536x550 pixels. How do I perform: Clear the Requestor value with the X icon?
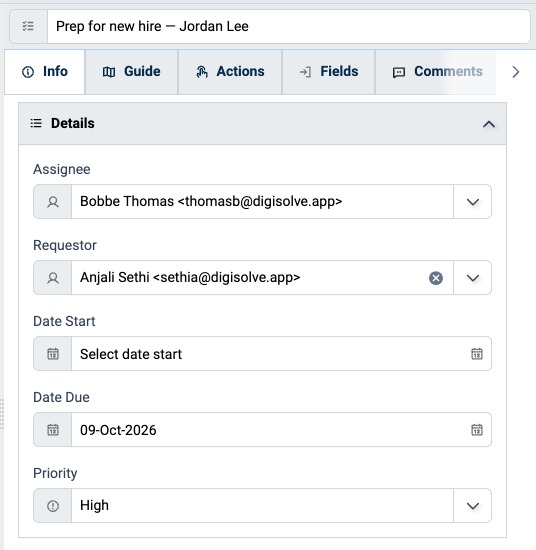coord(436,278)
